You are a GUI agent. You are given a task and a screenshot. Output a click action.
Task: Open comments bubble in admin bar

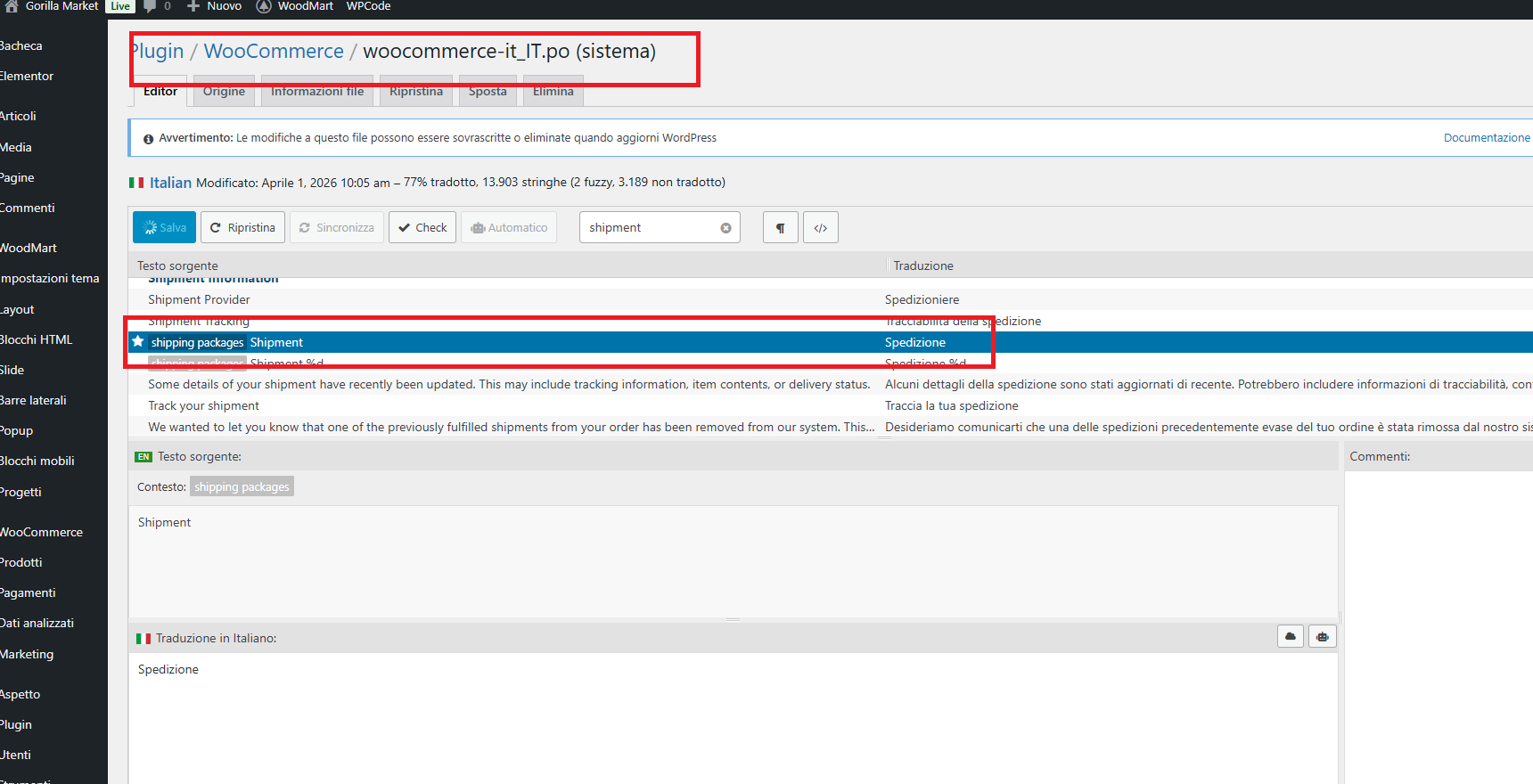150,6
